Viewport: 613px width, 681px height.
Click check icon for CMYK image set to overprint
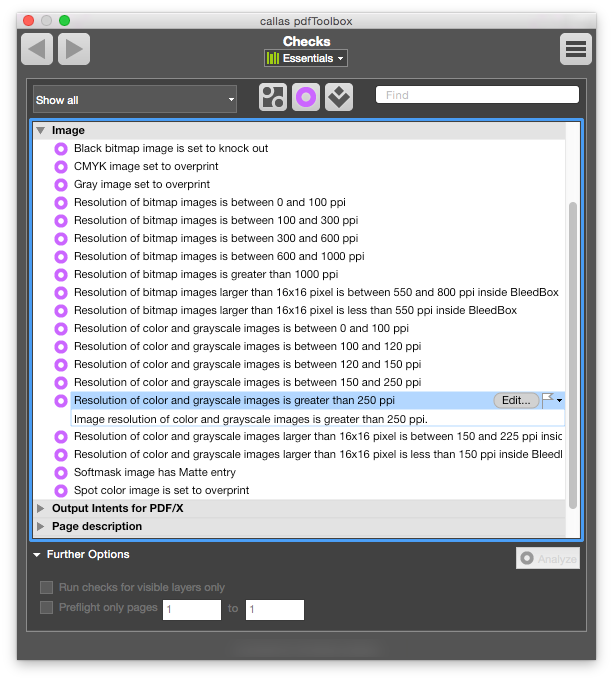pos(61,167)
